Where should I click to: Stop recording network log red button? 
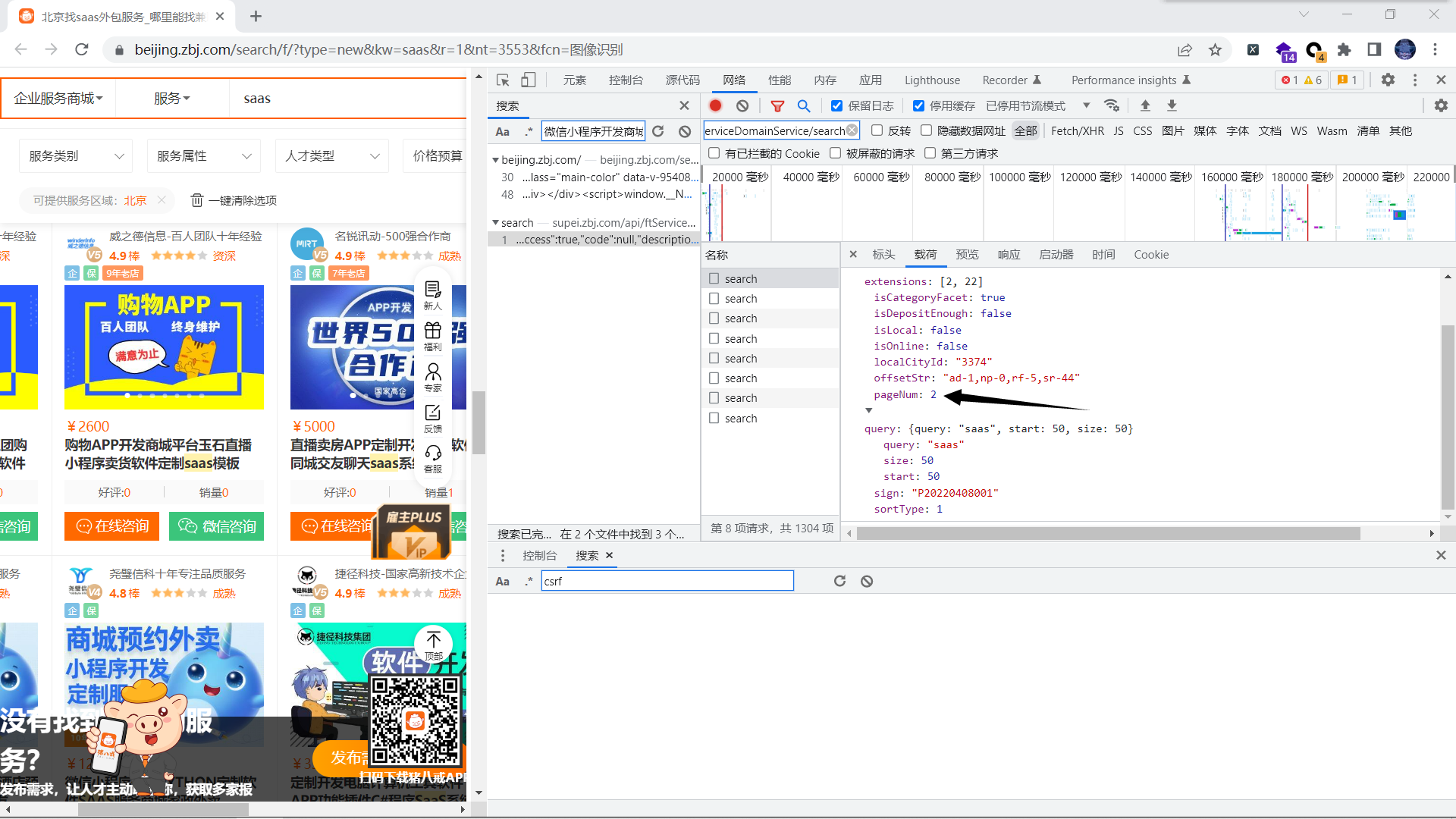pos(715,105)
